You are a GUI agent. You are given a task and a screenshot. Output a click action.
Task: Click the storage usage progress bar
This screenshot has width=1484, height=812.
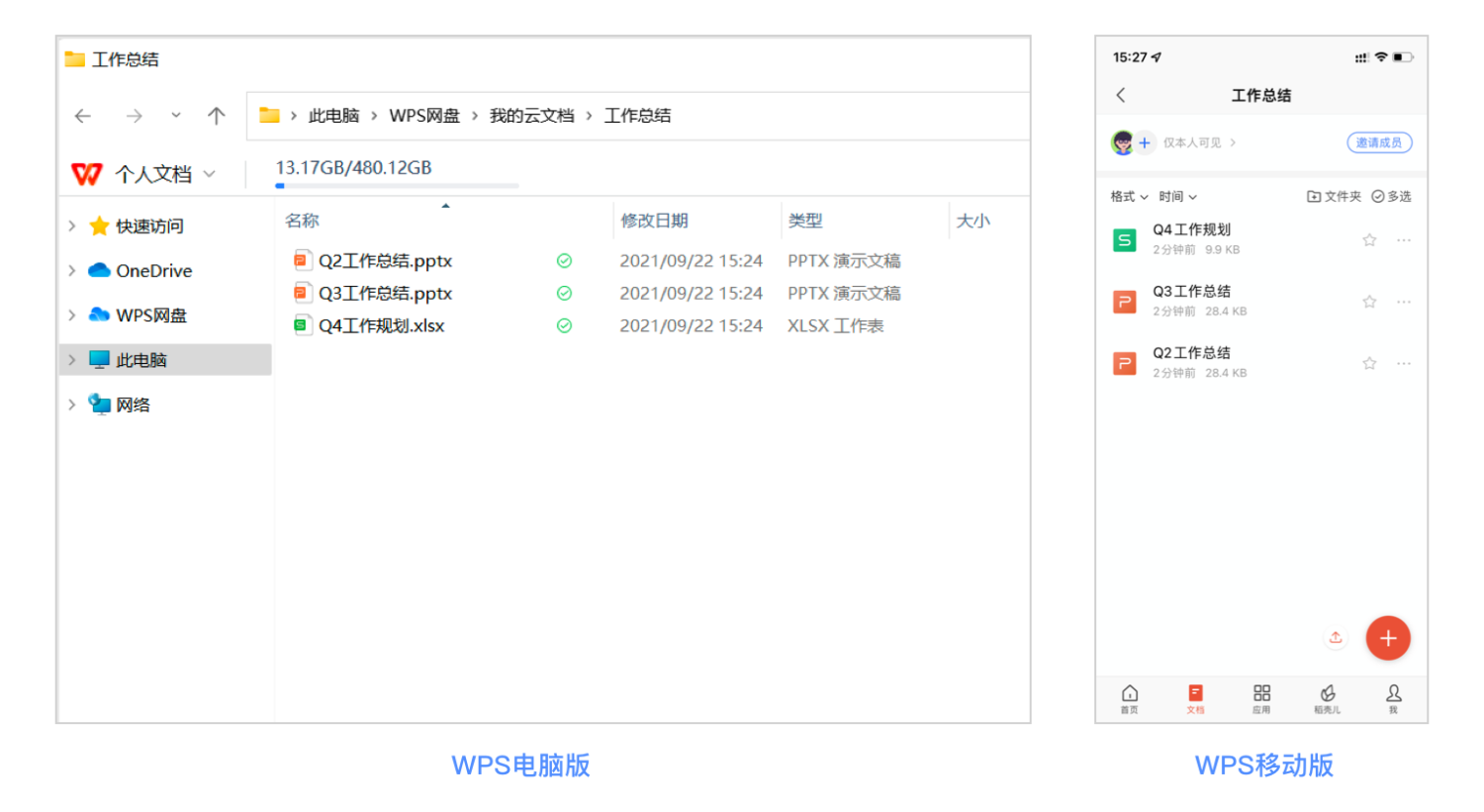[x=397, y=185]
